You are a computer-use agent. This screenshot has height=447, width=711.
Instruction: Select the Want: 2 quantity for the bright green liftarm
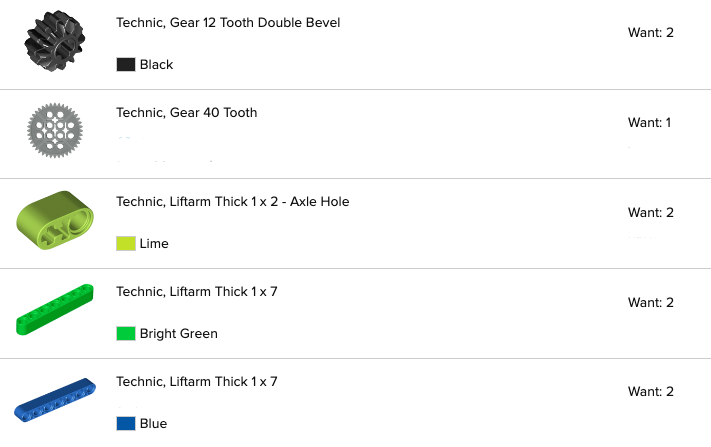651,302
